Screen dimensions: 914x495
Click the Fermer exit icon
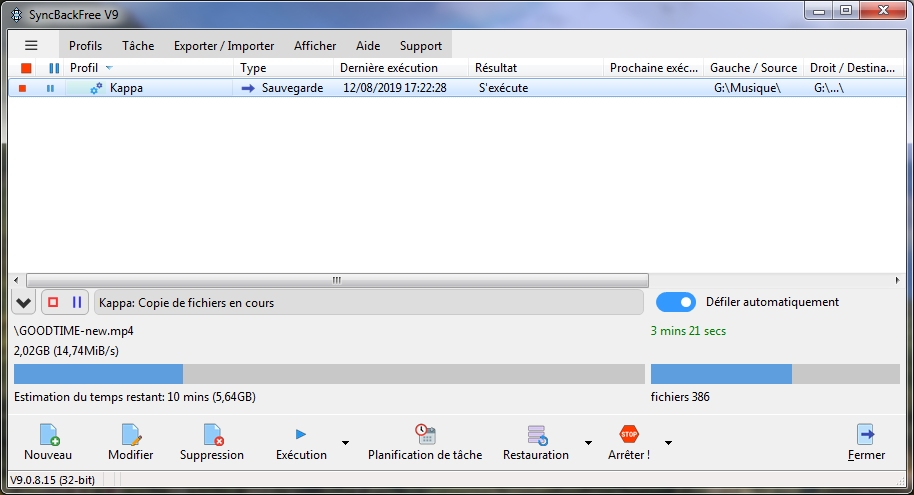(x=866, y=434)
